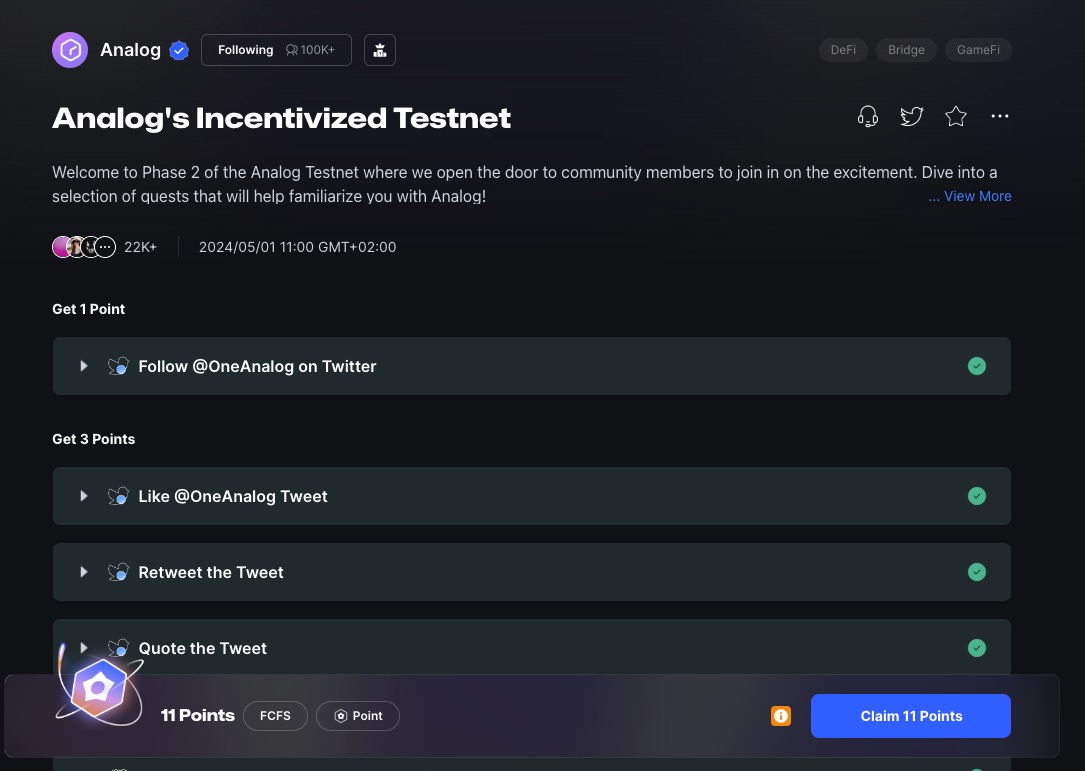This screenshot has width=1085, height=771.
Task: Click the orange info icon
Action: pos(781,716)
